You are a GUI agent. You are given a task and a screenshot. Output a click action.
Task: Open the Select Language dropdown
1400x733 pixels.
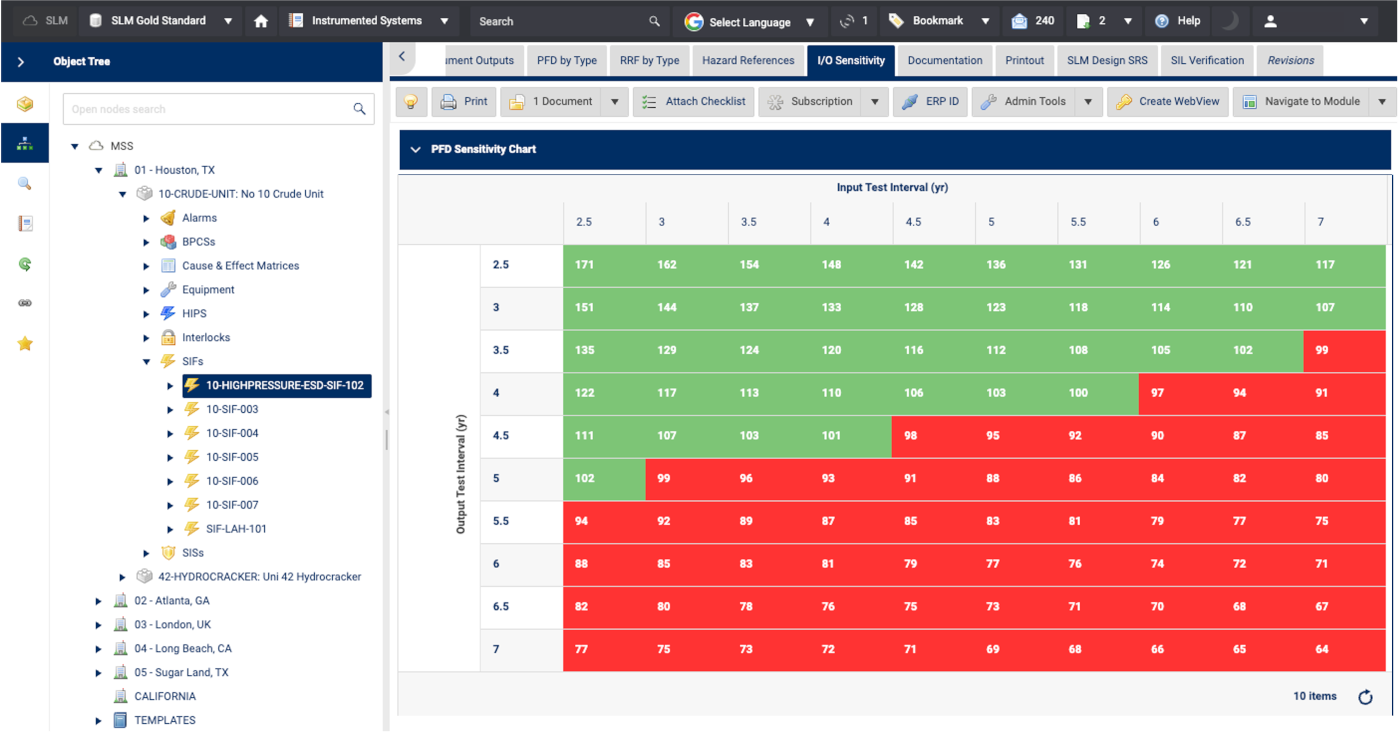750,21
